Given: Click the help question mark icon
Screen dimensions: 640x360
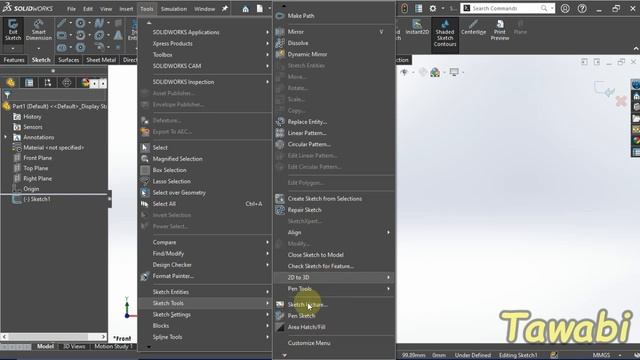Looking at the screenshot, I should pos(582,8).
